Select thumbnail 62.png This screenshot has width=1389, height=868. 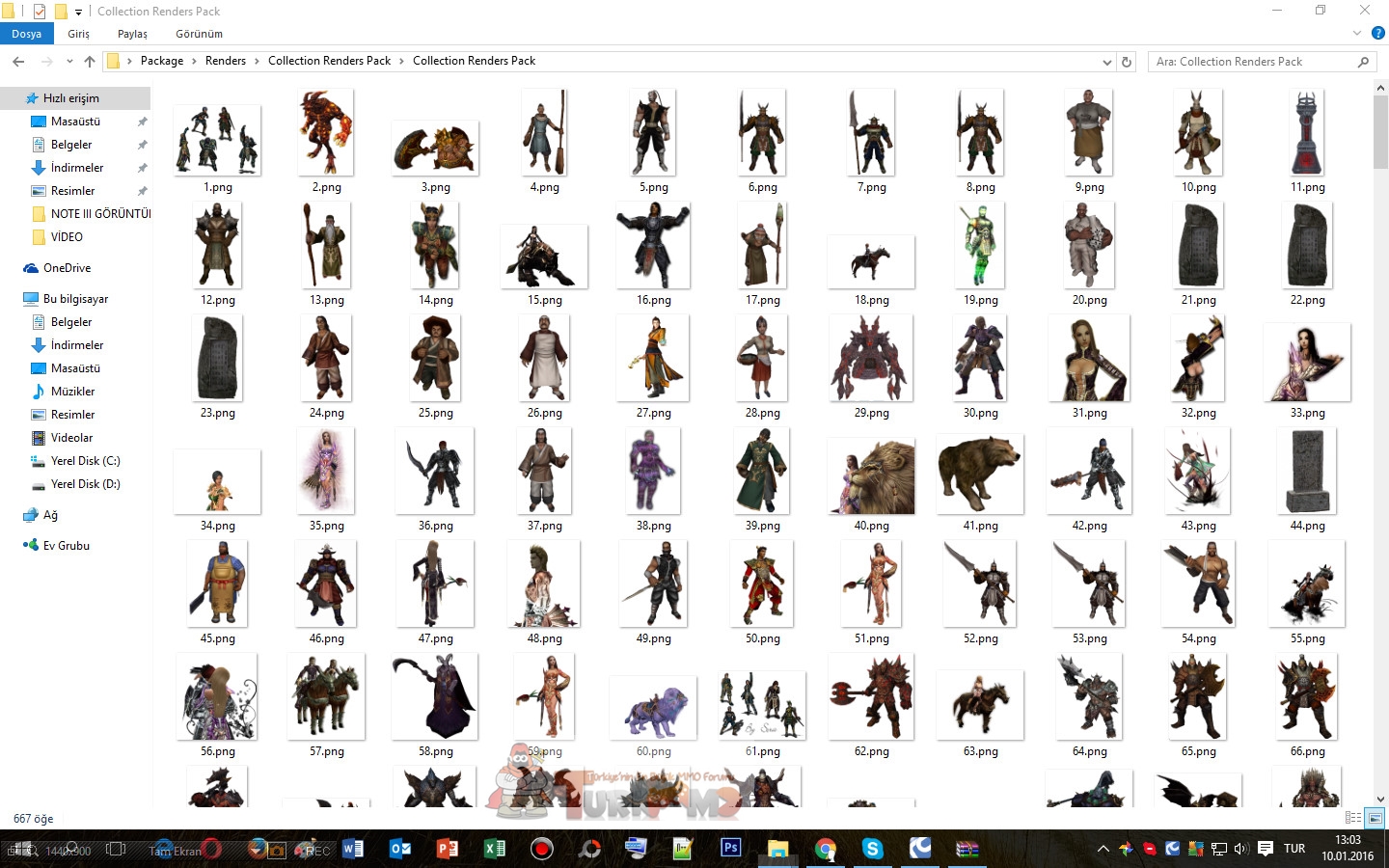click(871, 696)
